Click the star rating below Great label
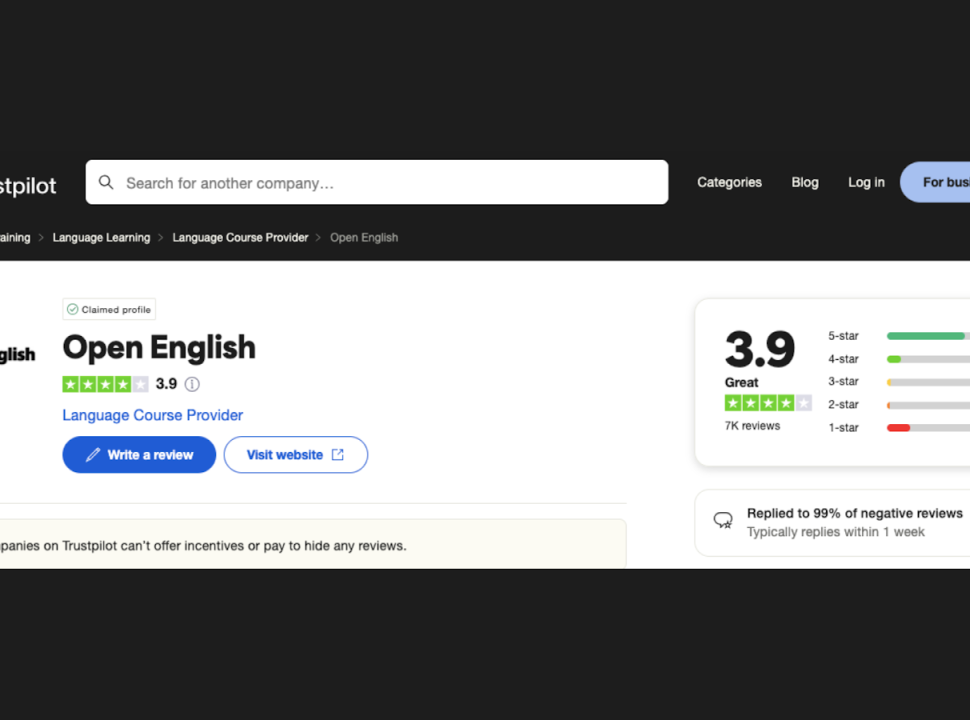970x720 pixels. tap(768, 403)
